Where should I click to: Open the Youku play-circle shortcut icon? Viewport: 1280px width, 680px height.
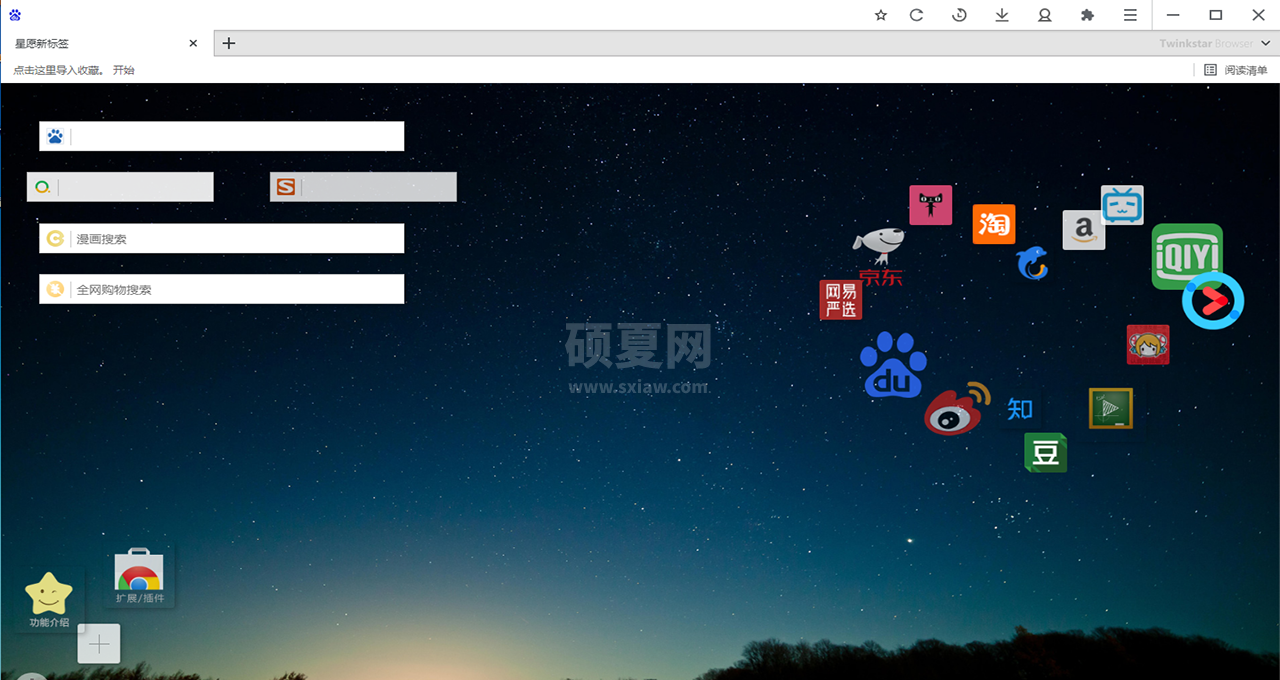pyautogui.click(x=1213, y=299)
